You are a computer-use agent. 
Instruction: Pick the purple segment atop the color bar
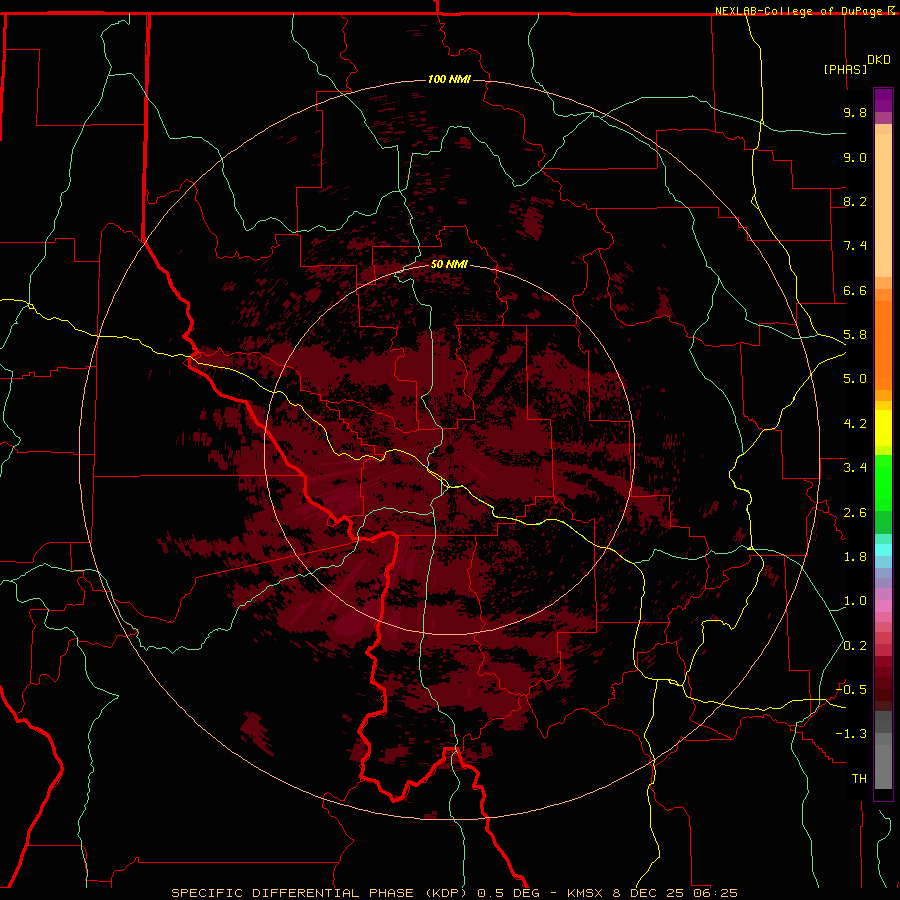click(x=883, y=100)
